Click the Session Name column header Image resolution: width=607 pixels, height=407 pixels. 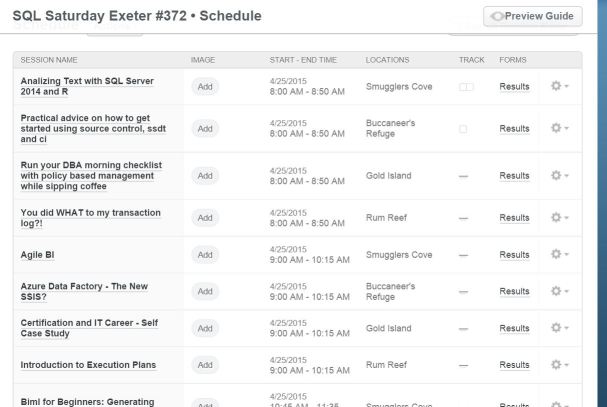pyautogui.click(x=48, y=61)
